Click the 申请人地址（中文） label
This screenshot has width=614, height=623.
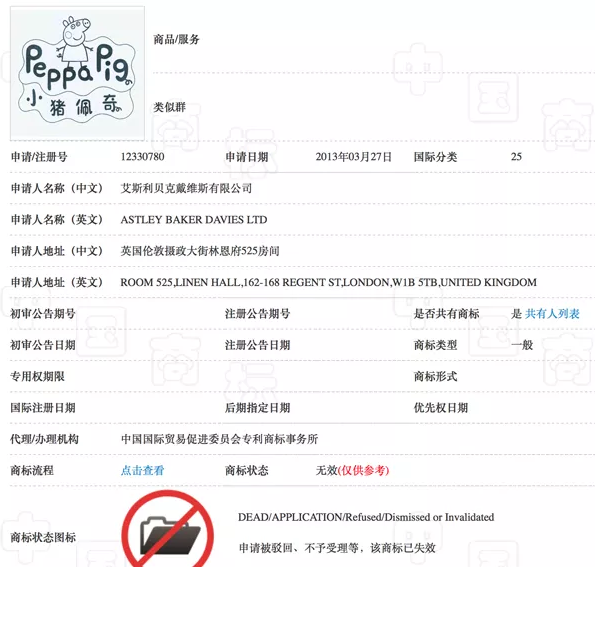(57, 251)
